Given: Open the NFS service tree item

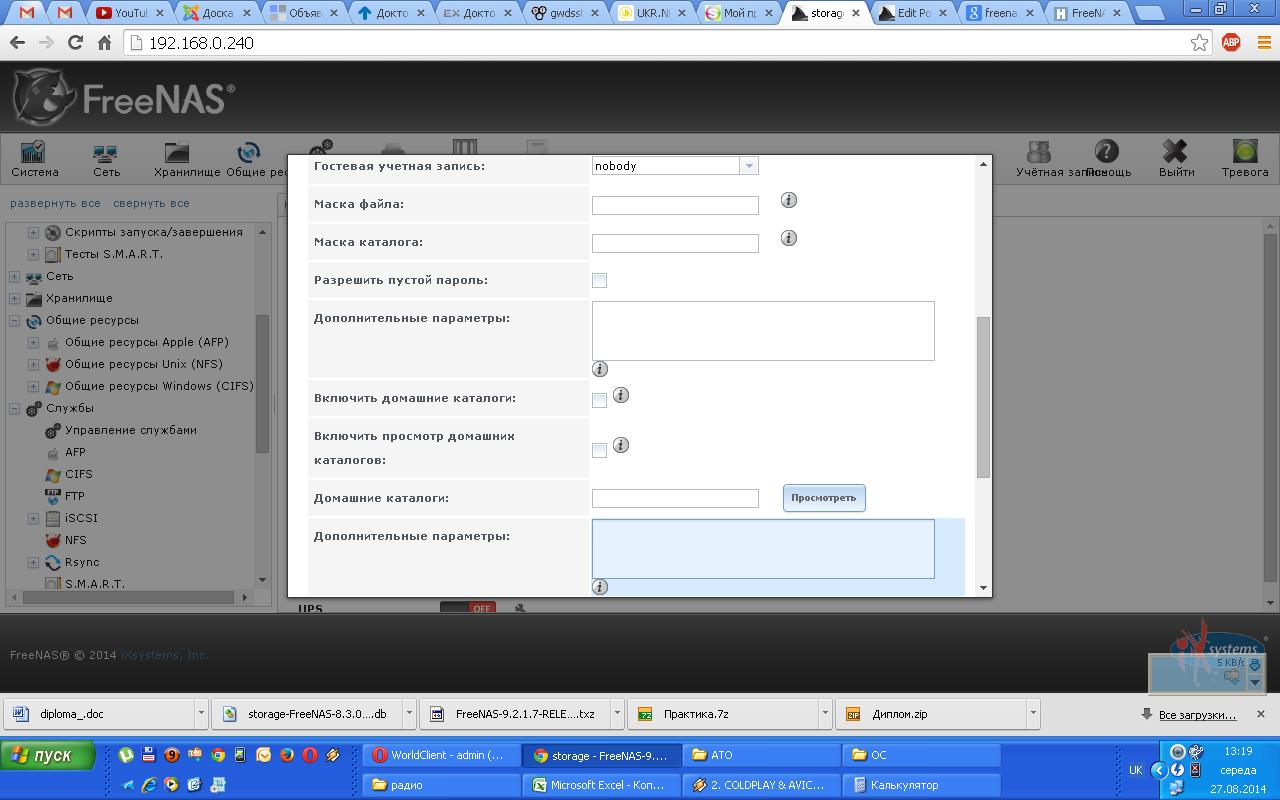Looking at the screenshot, I should (76, 540).
